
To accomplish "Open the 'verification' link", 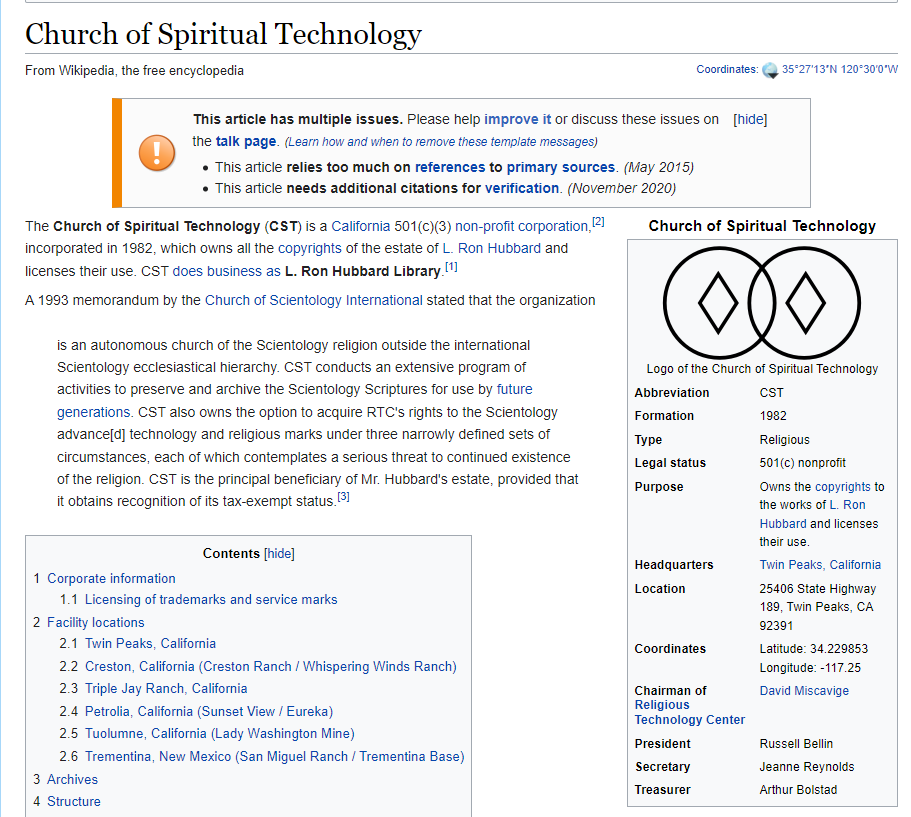I will click(x=522, y=188).
